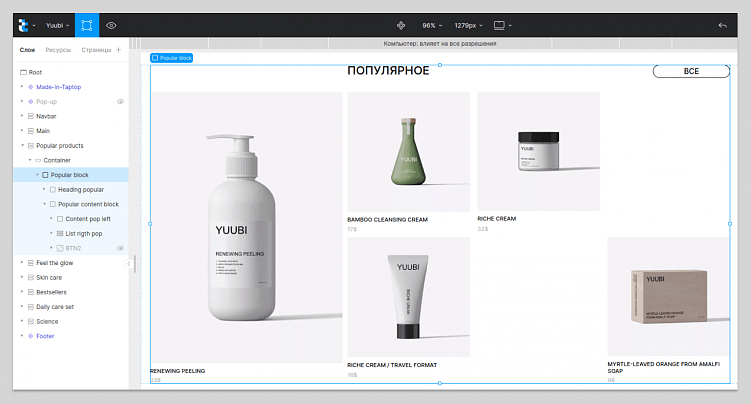This screenshot has width=751, height=404.
Task: Collapse the Container layer
Action: (x=30, y=160)
